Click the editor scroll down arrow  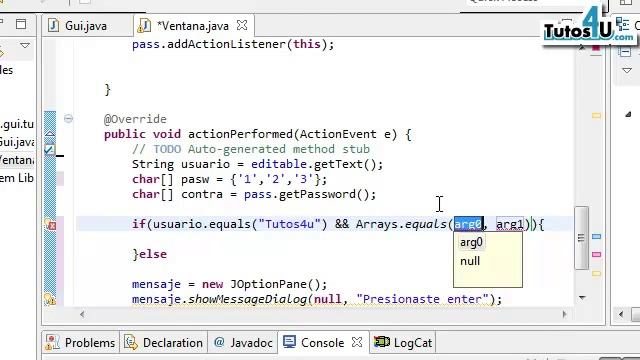(x=582, y=298)
